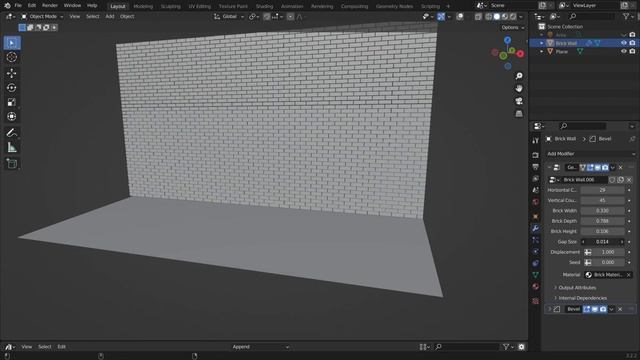This screenshot has width=640, height=360.
Task: Remove the Bevel modifier
Action: click(620, 309)
